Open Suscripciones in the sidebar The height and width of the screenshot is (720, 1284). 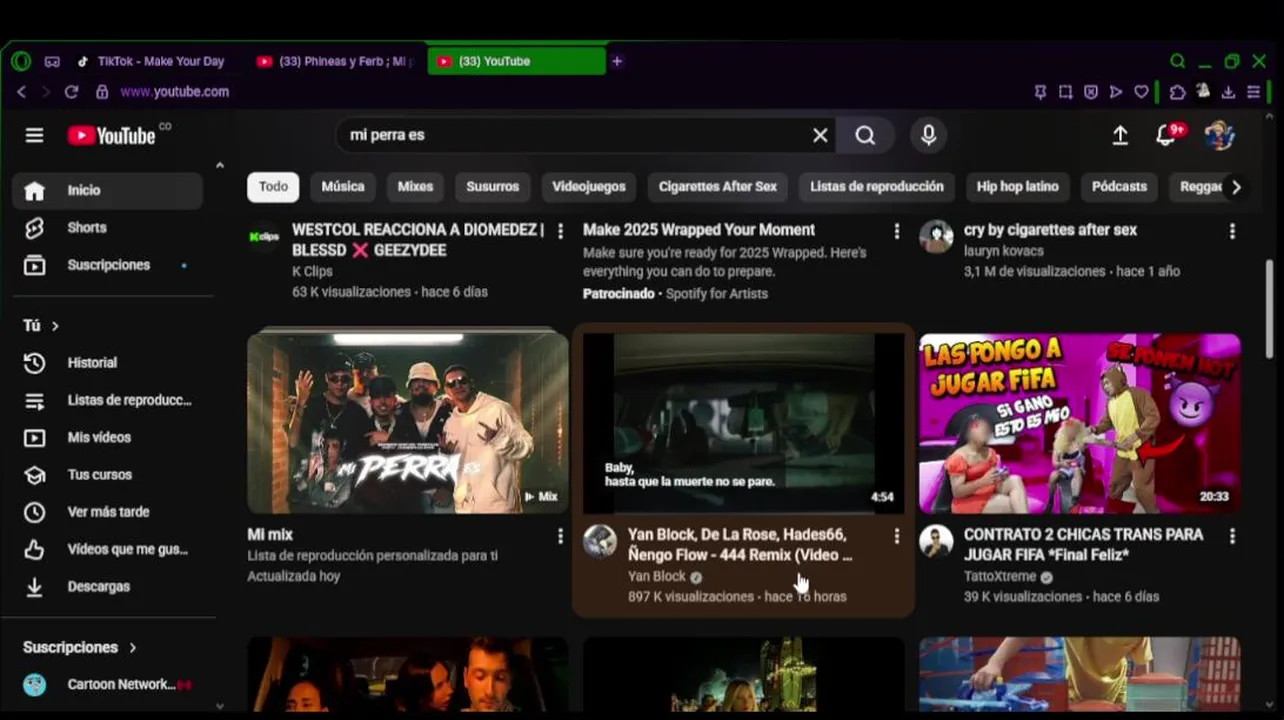[x=107, y=265]
